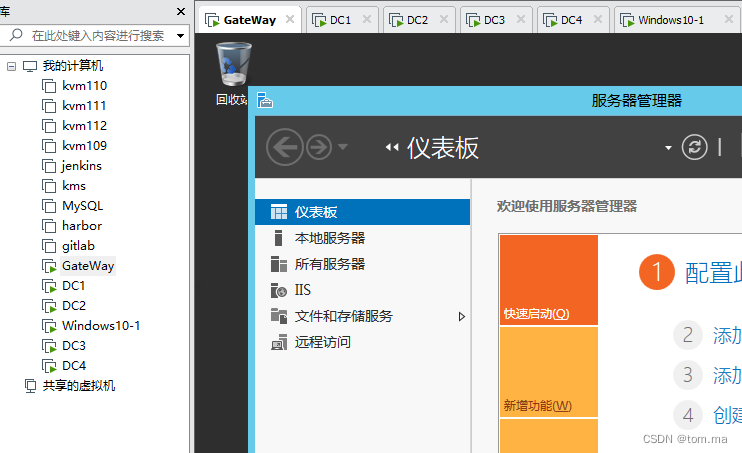The image size is (742, 453).
Task: Click the 远程访问 icon
Action: click(x=279, y=342)
